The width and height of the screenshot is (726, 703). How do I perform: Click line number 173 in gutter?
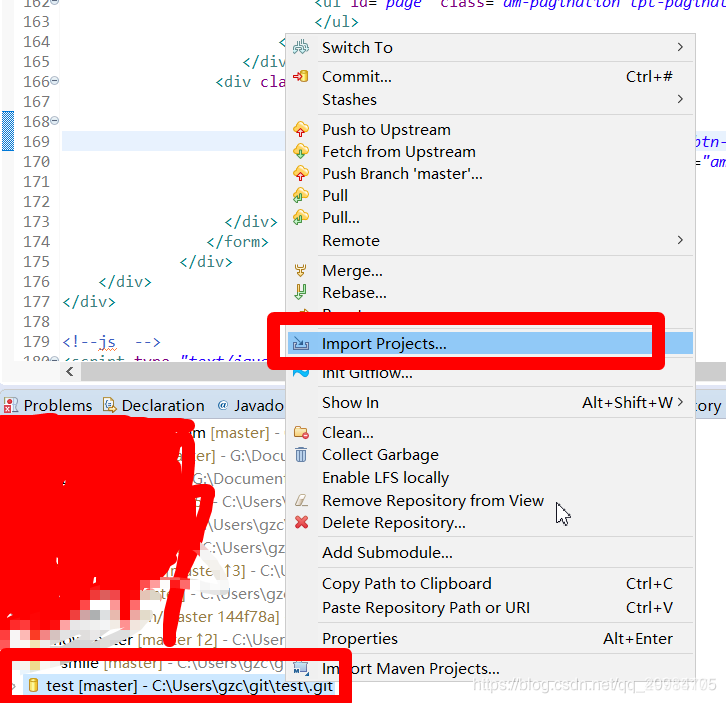36,221
